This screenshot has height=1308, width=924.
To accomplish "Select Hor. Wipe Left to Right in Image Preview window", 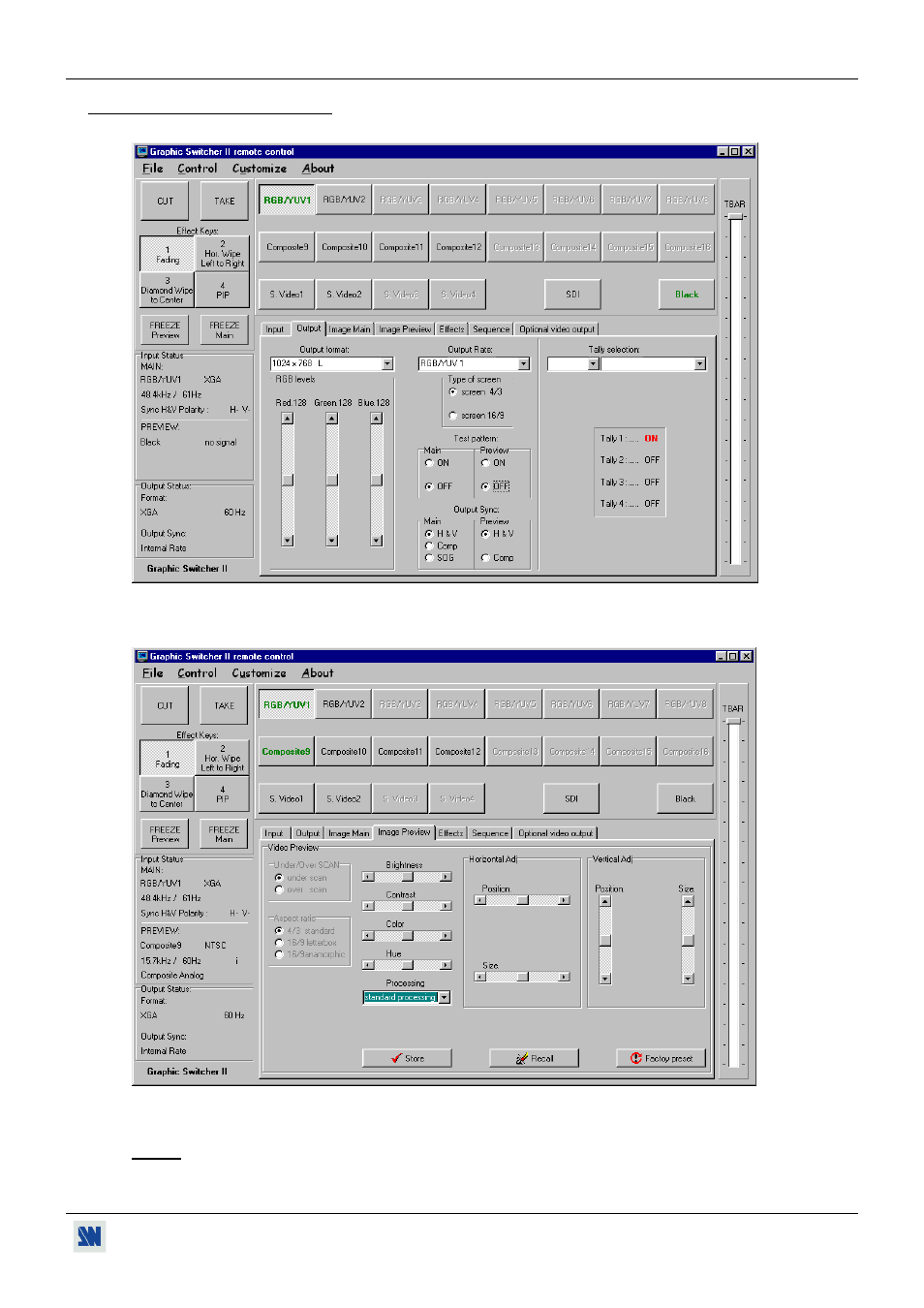I will click(222, 759).
